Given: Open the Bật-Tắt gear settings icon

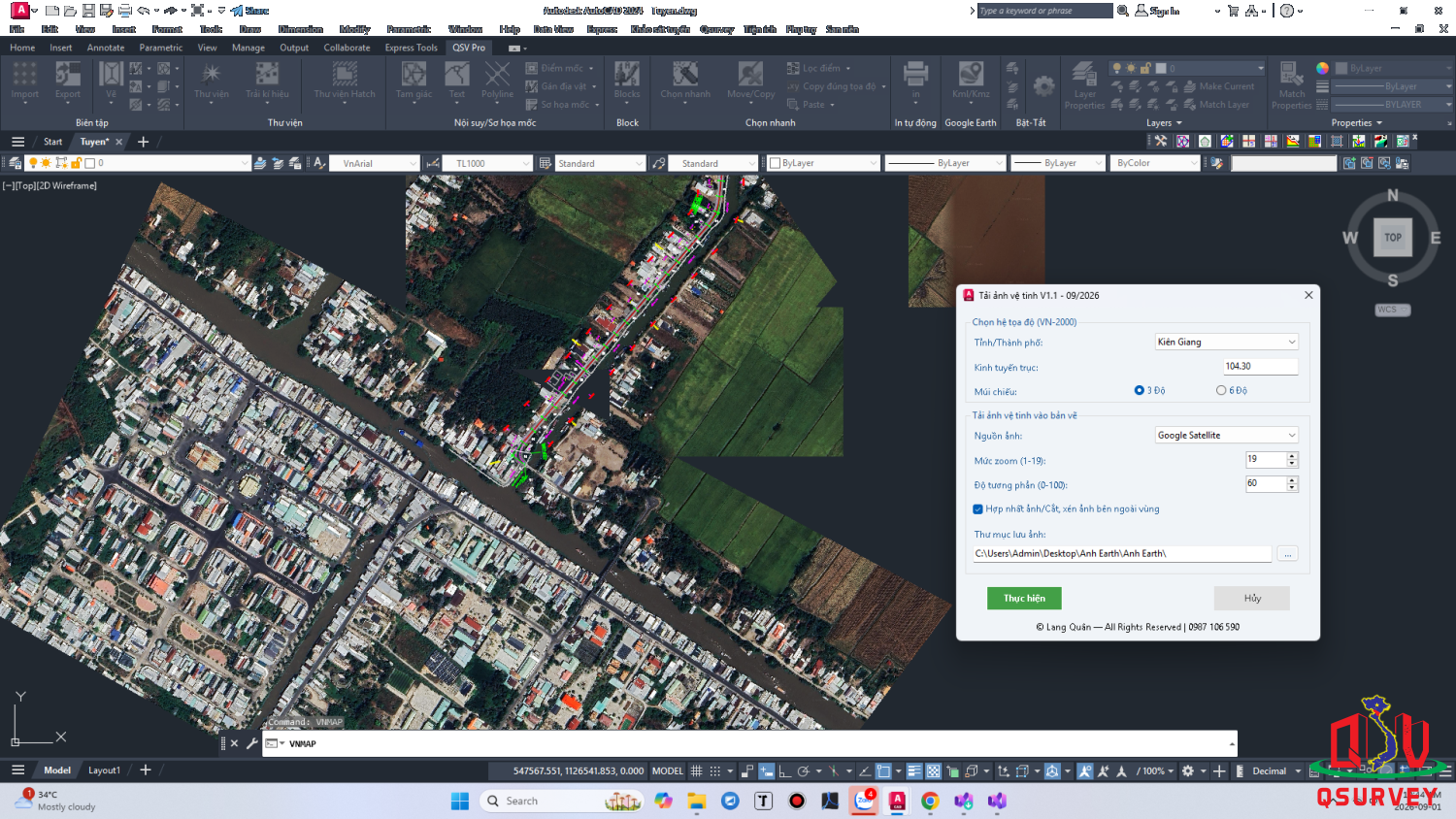Looking at the screenshot, I should point(1043,86).
